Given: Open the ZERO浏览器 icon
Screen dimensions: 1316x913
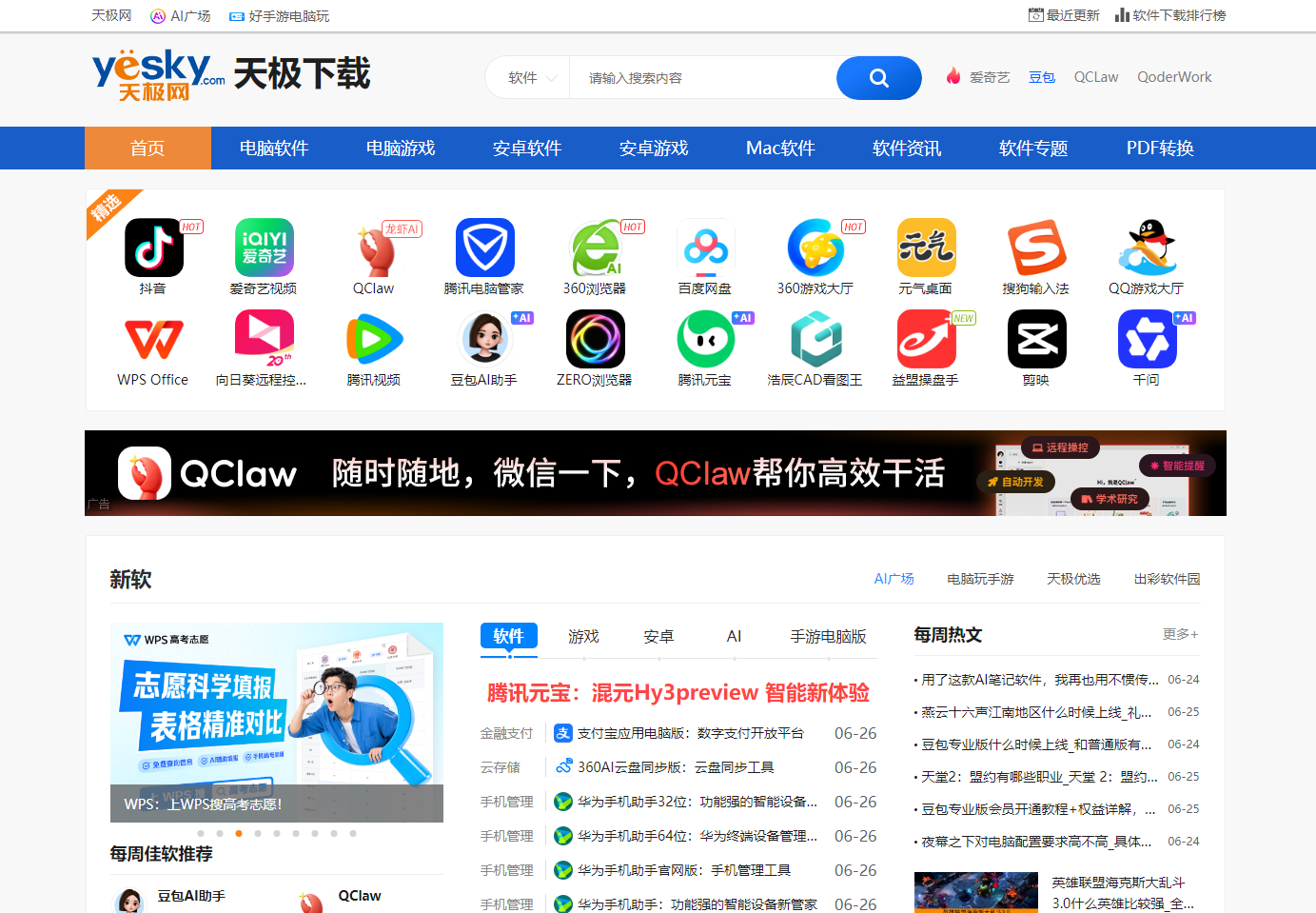Looking at the screenshot, I should 595,339.
